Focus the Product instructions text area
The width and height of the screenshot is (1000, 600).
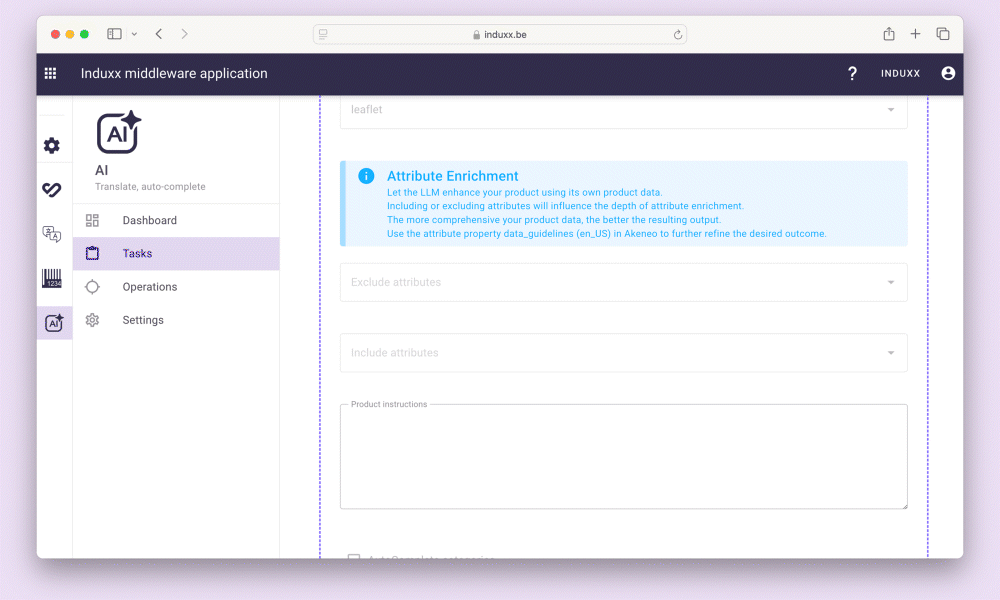pyautogui.click(x=623, y=457)
